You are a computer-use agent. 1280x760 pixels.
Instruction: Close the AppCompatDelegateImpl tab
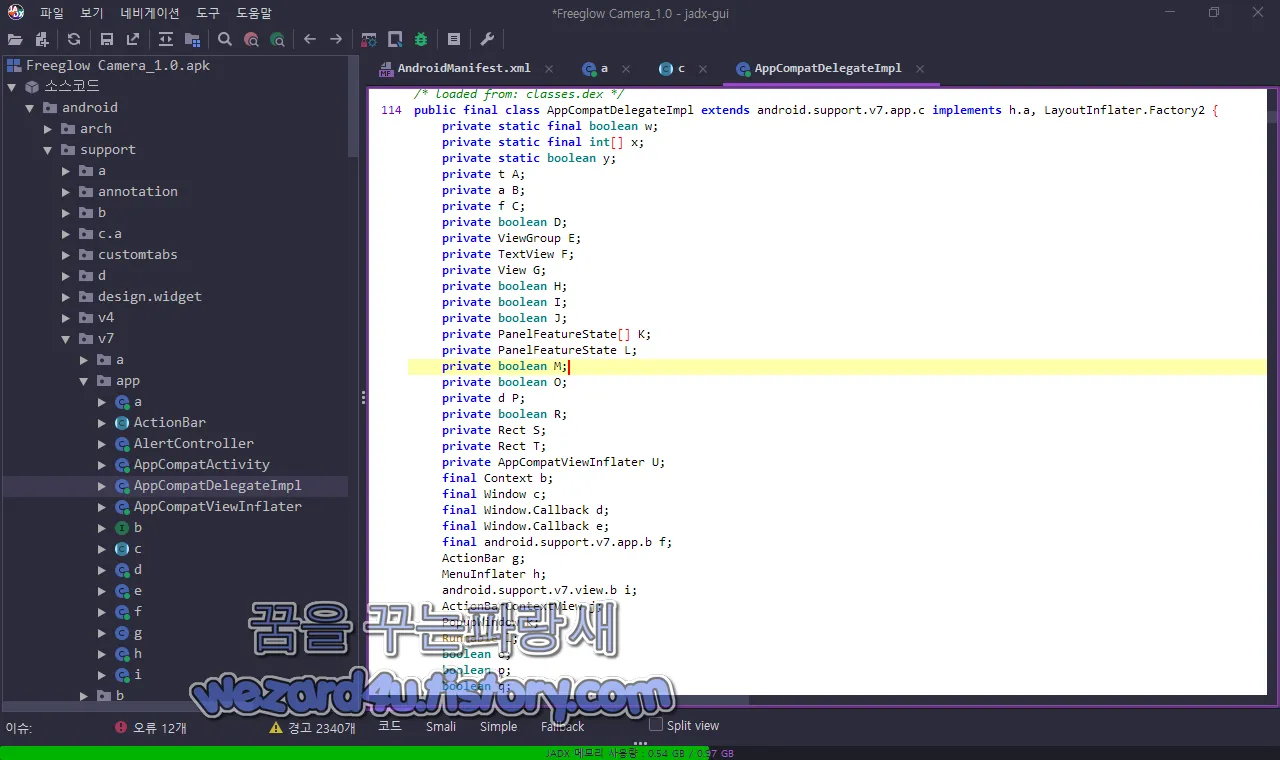tap(920, 69)
